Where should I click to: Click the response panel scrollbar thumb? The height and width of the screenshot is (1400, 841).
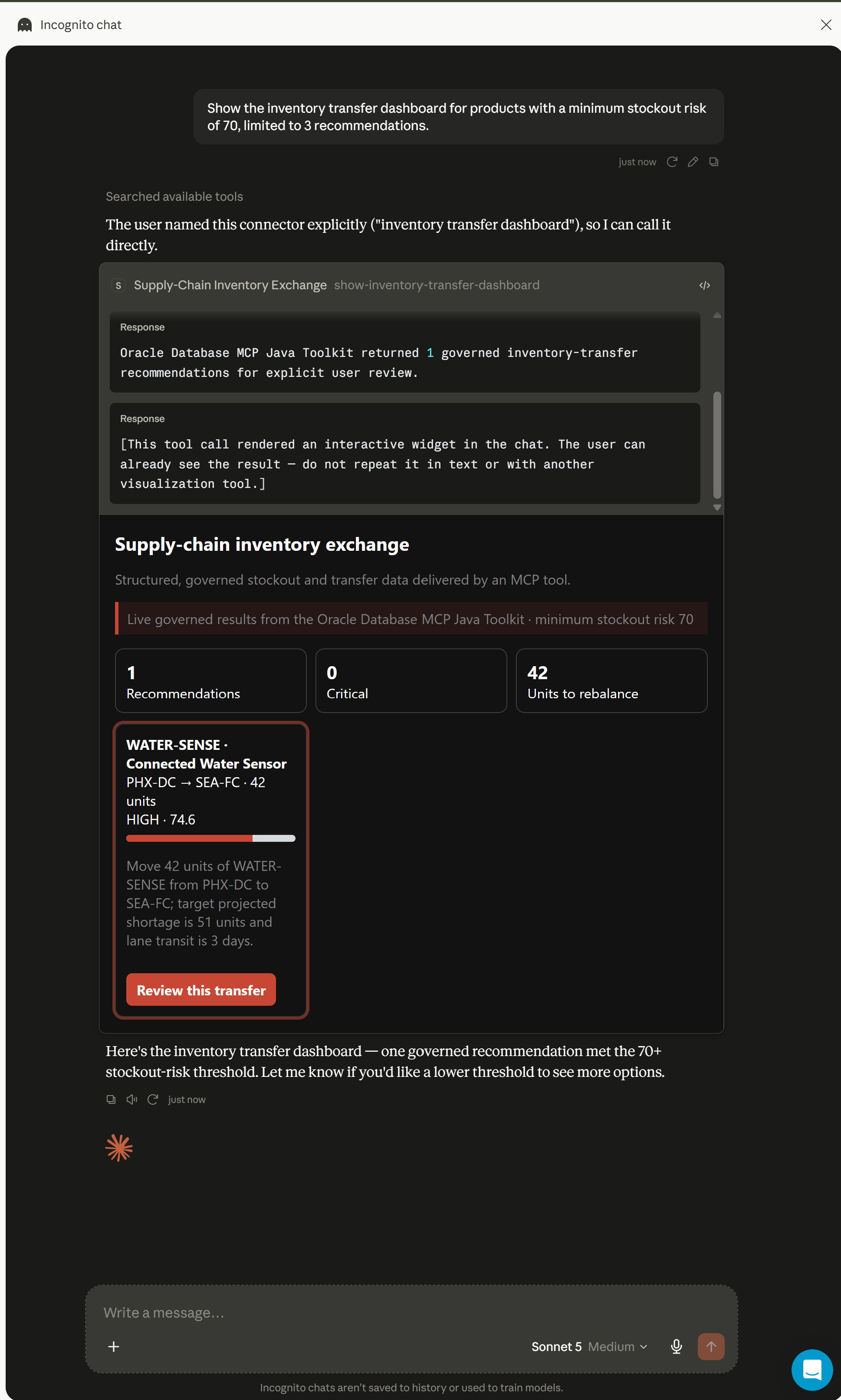(717, 445)
